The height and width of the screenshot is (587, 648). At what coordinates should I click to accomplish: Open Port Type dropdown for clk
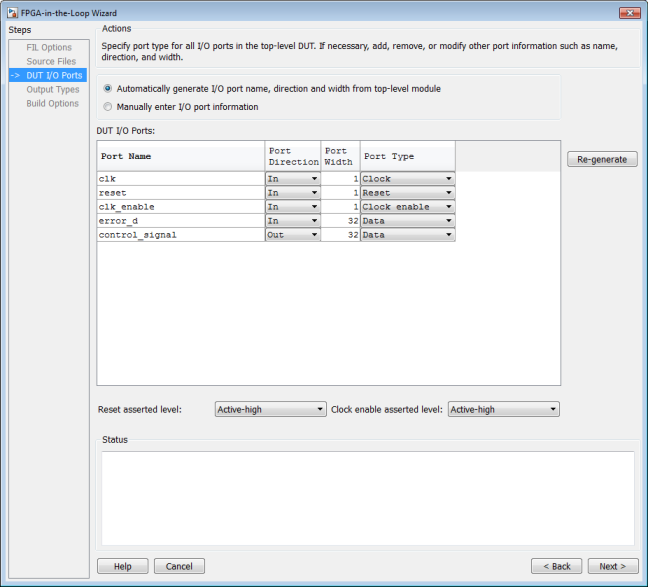coord(407,179)
